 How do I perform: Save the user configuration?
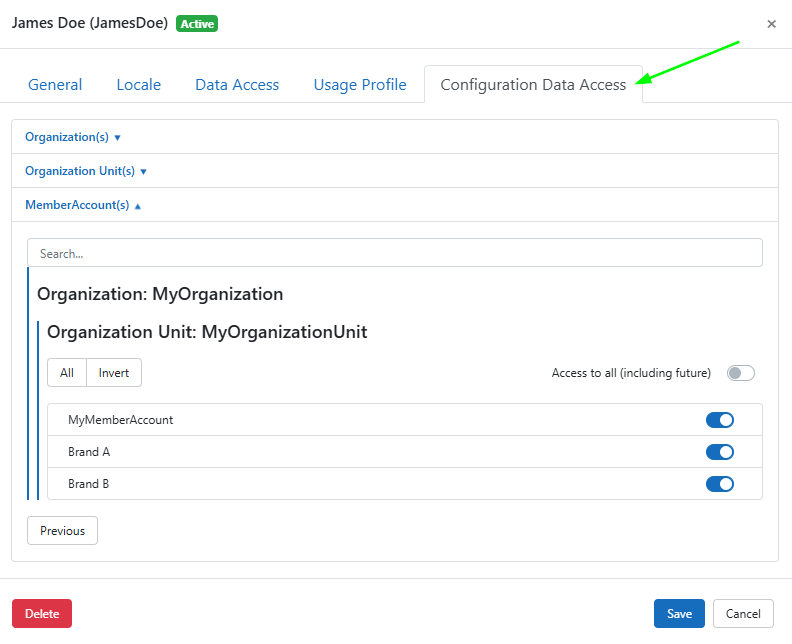(679, 614)
